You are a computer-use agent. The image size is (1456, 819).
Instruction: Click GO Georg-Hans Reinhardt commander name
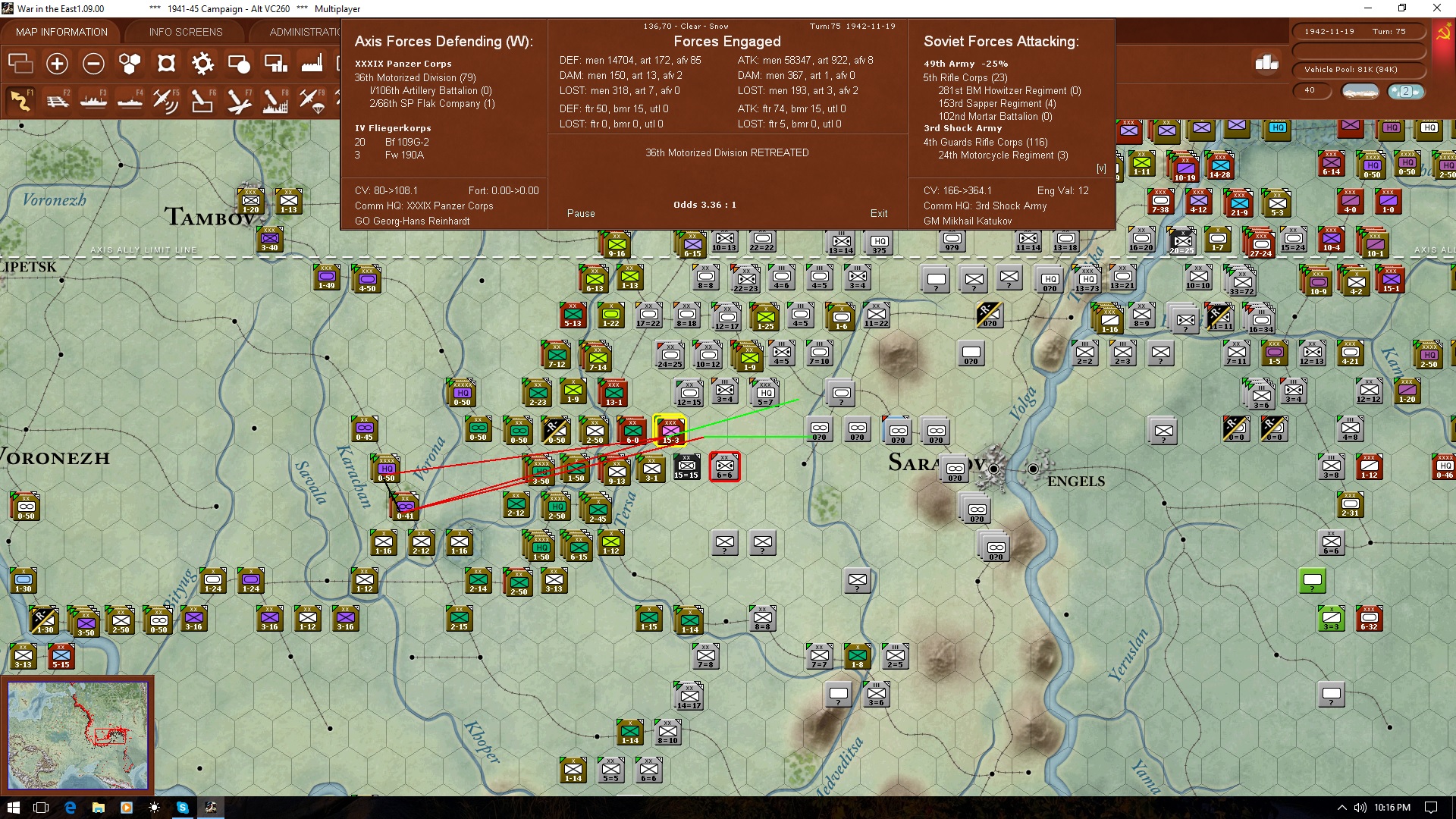click(x=412, y=221)
